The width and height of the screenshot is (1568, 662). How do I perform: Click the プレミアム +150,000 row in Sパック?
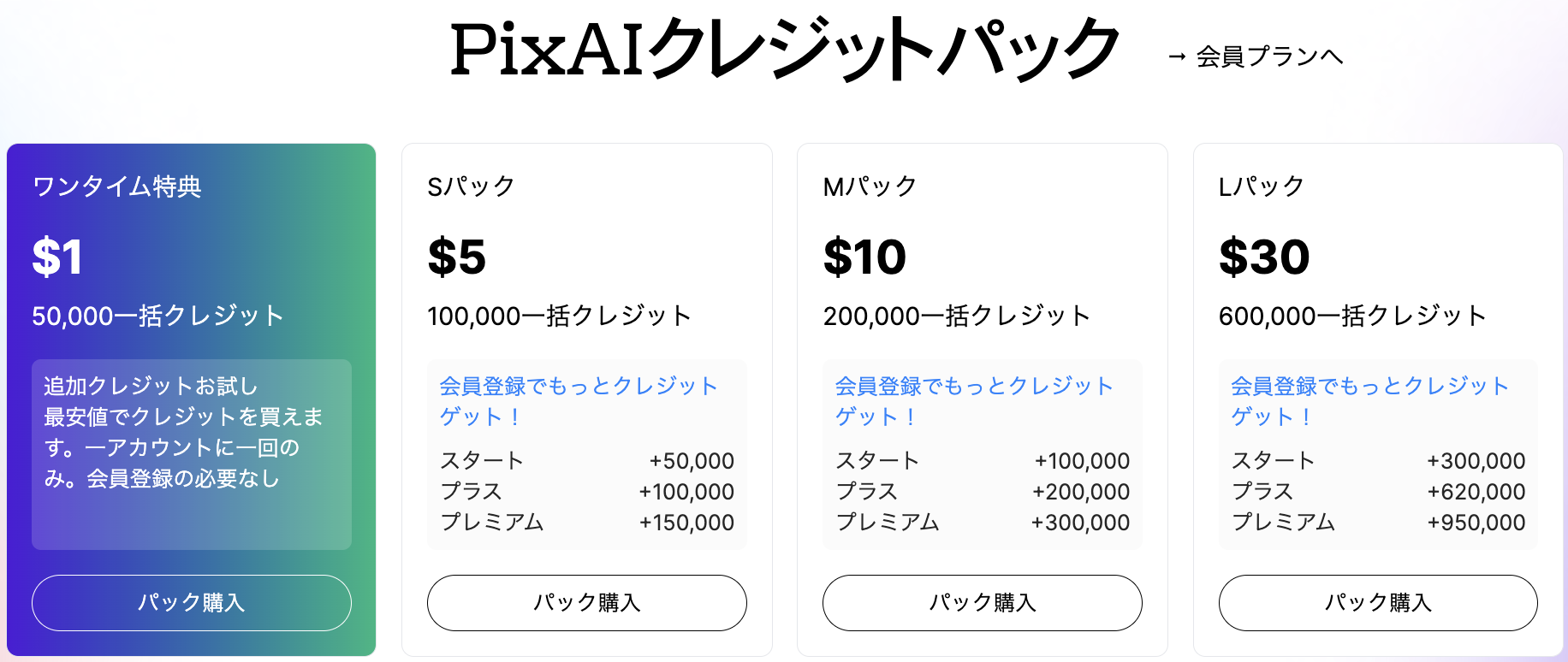pyautogui.click(x=587, y=523)
